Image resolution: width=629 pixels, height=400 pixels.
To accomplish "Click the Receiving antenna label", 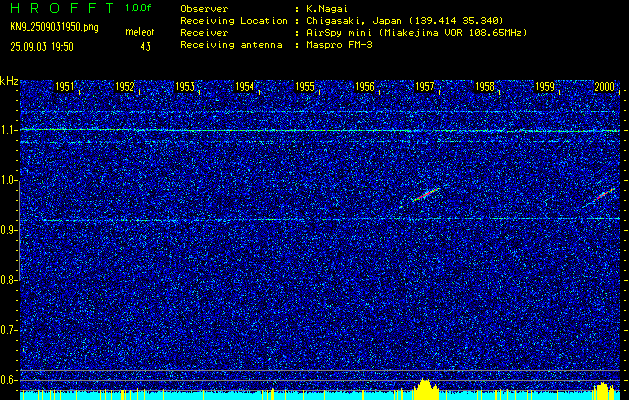I will [231, 45].
